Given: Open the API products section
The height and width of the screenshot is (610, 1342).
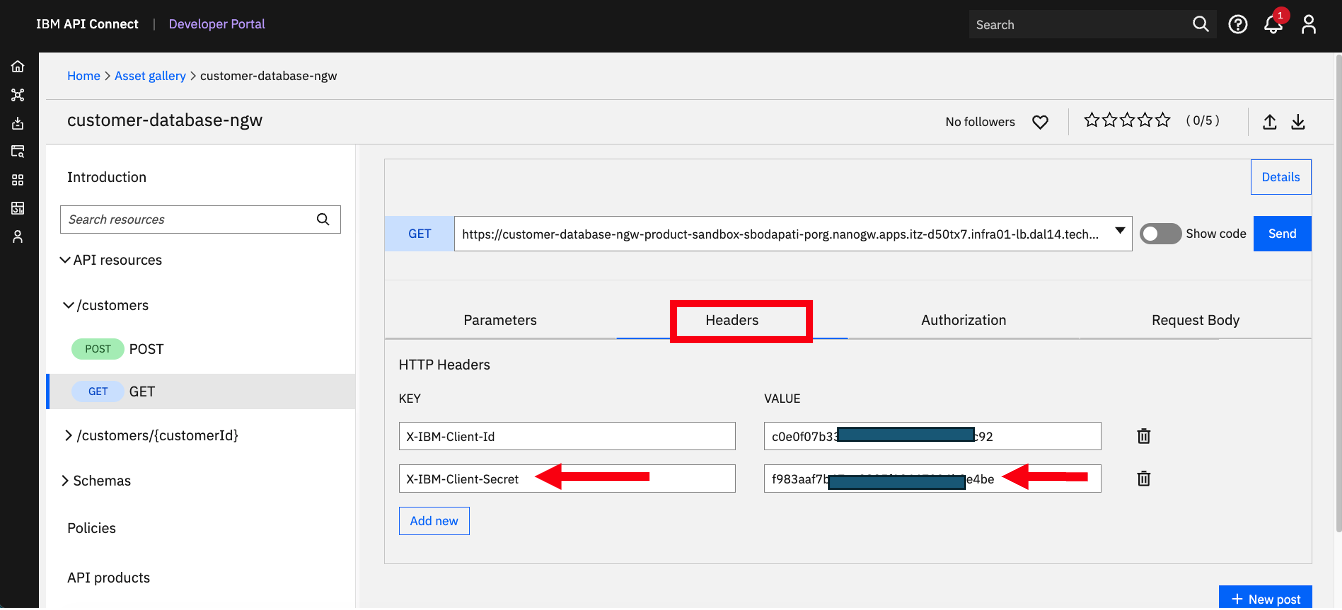Looking at the screenshot, I should click(108, 578).
